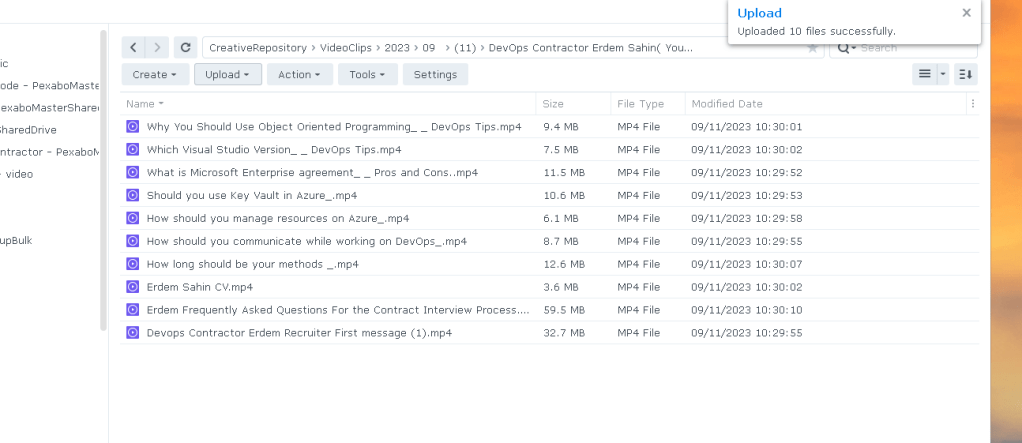Click VideoClips in the breadcrumb path
The image size is (1022, 443).
tap(346, 48)
